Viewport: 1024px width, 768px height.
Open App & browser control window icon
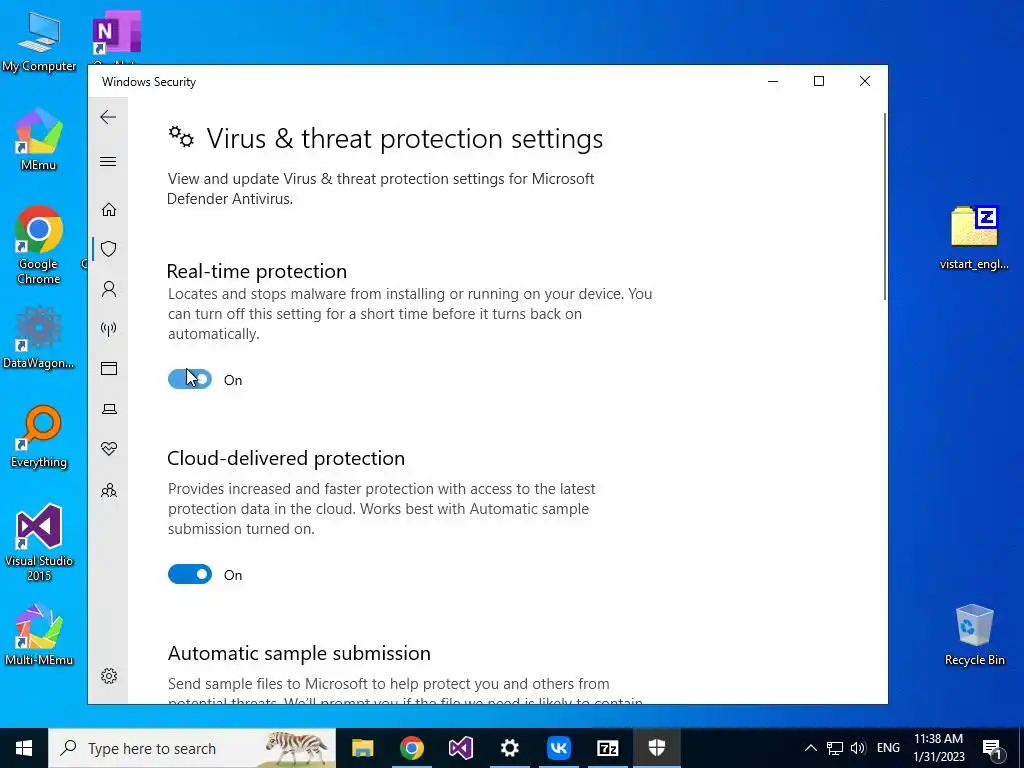coord(109,368)
